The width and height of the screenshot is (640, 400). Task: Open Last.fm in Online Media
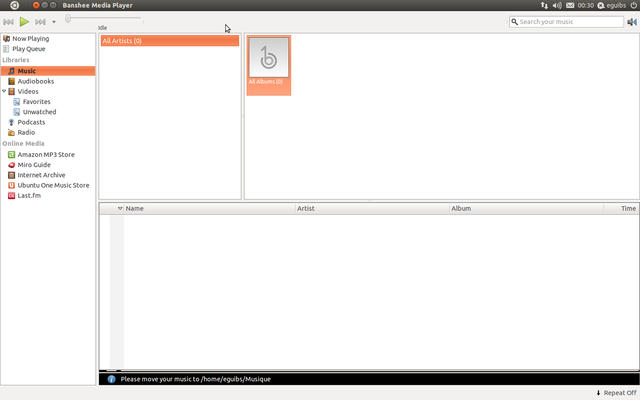point(28,196)
